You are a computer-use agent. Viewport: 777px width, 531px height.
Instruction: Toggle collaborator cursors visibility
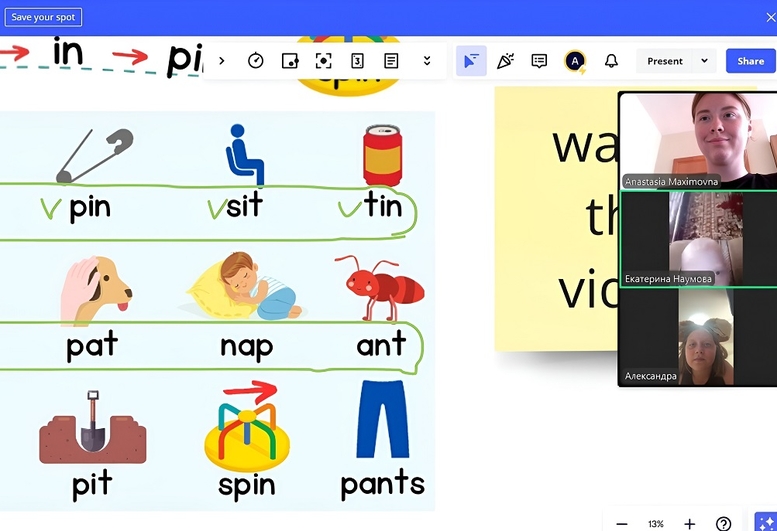(x=471, y=61)
